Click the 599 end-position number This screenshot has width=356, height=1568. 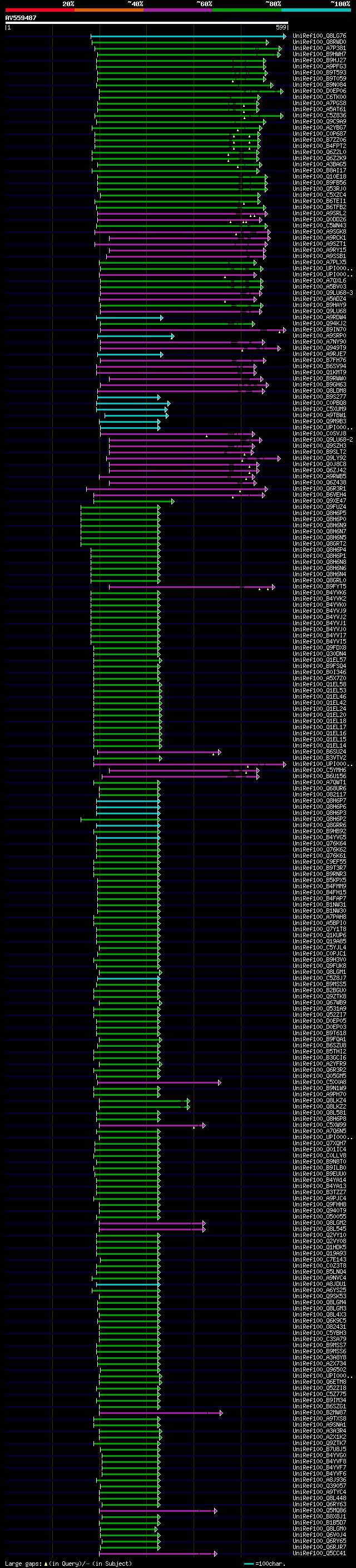[281, 27]
